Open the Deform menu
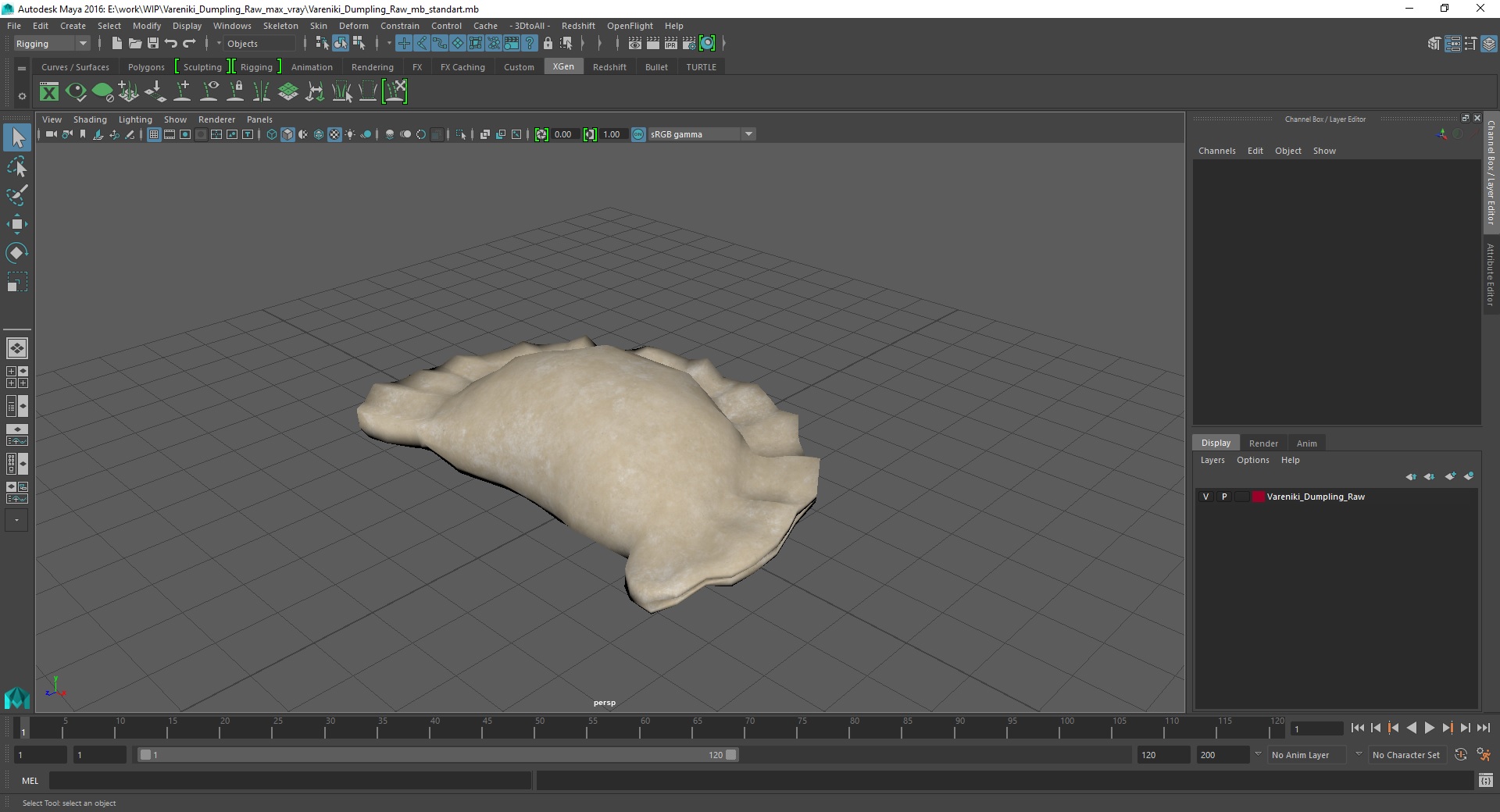Viewport: 1500px width, 812px height. [353, 26]
